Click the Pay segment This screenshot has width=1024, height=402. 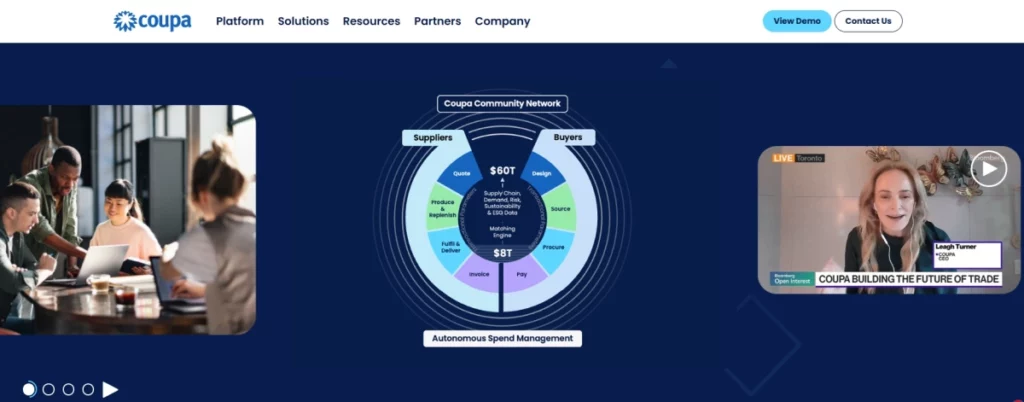522,274
